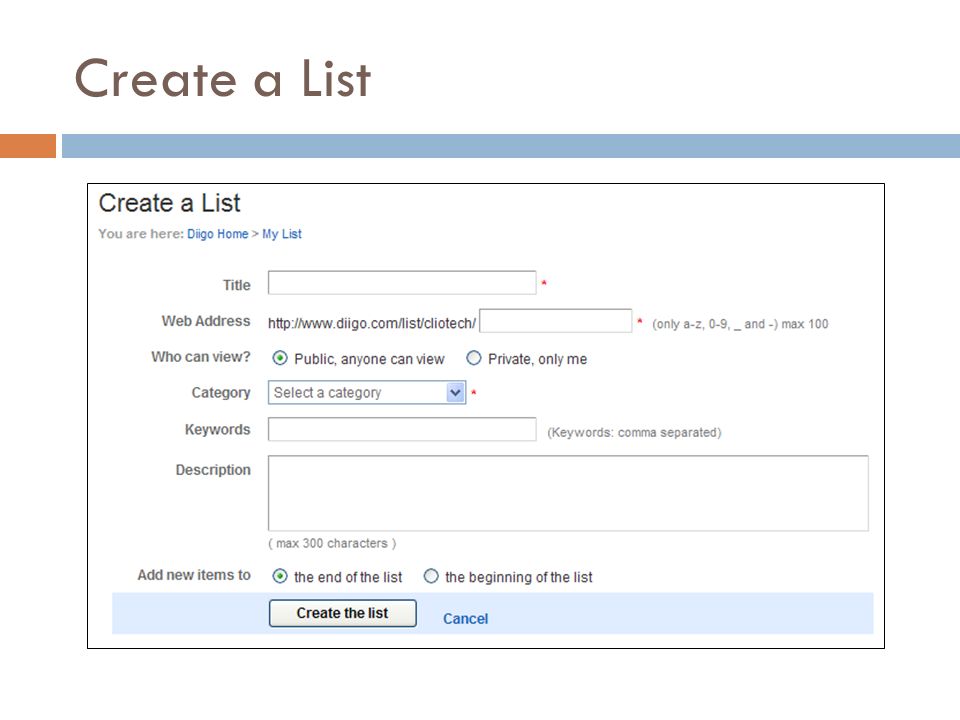Click the hint text '(Keywords: comma separated)'
960x720 pixels.
(634, 432)
